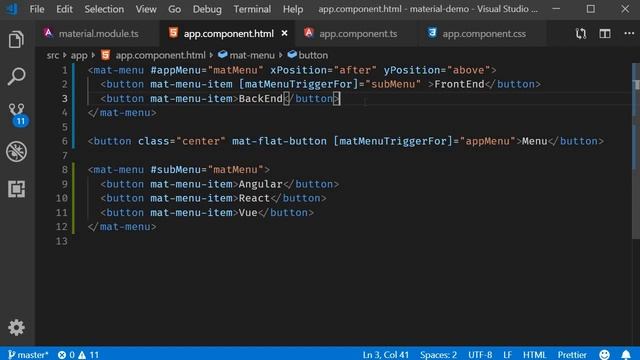Image resolution: width=640 pixels, height=360 pixels.
Task: Click yPosition attribute on line 1
Action: pyautogui.click(x=412, y=70)
